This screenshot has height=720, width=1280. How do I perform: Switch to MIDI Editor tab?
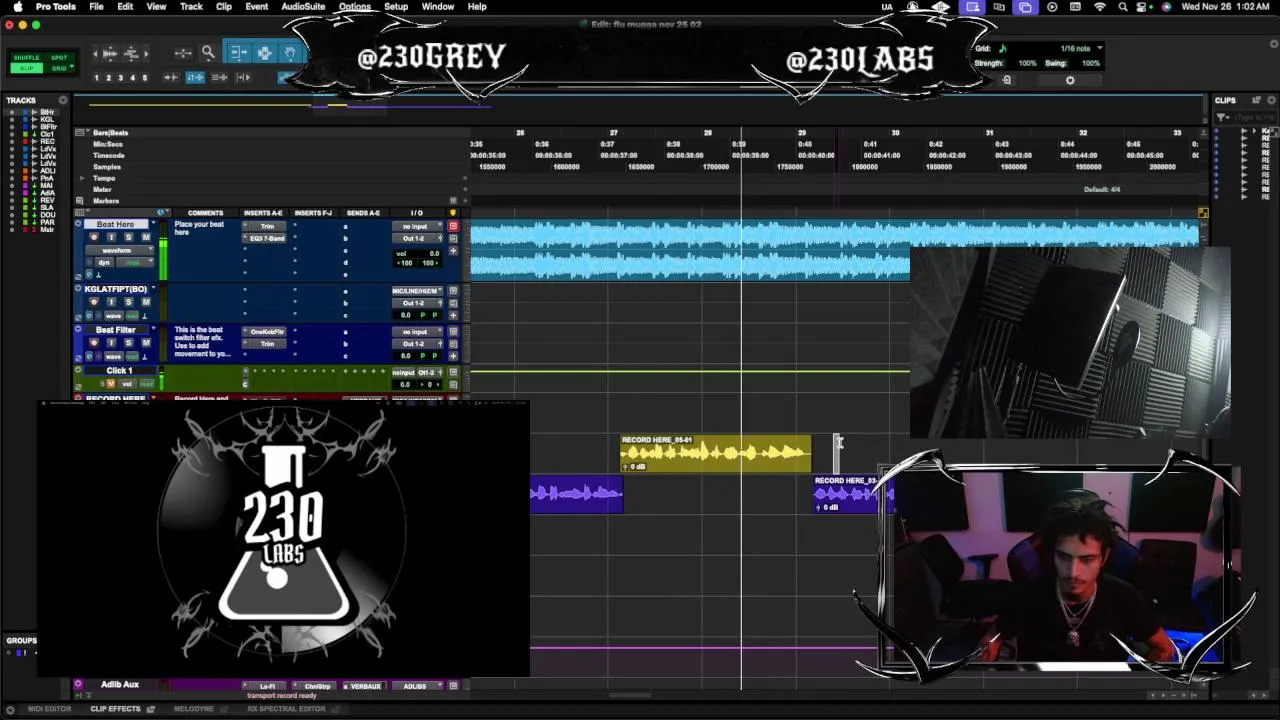pos(49,709)
